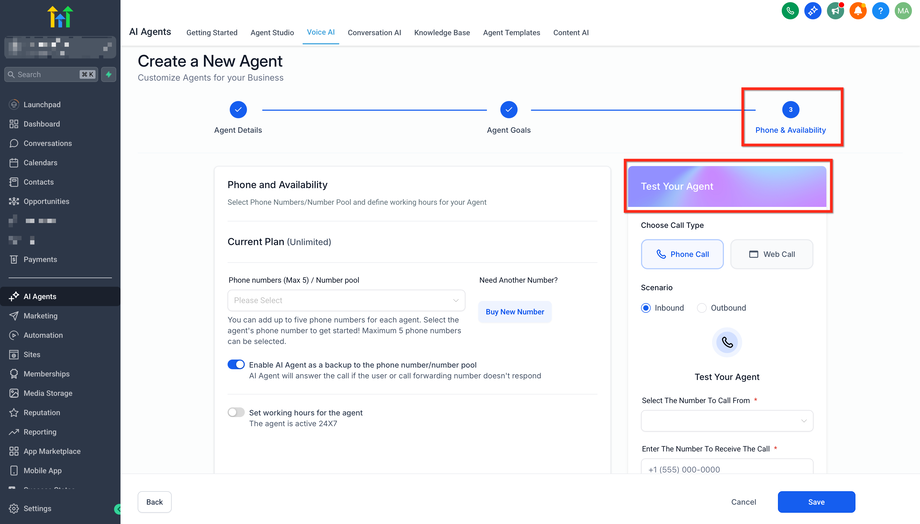Image resolution: width=920 pixels, height=524 pixels.
Task: Click the Sites sidebar icon
Action: coord(14,354)
